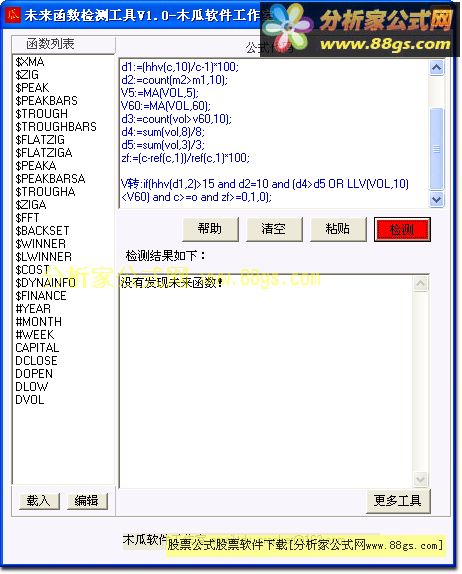Select $FFT in function list
The height and width of the screenshot is (574, 462).
pos(27,218)
